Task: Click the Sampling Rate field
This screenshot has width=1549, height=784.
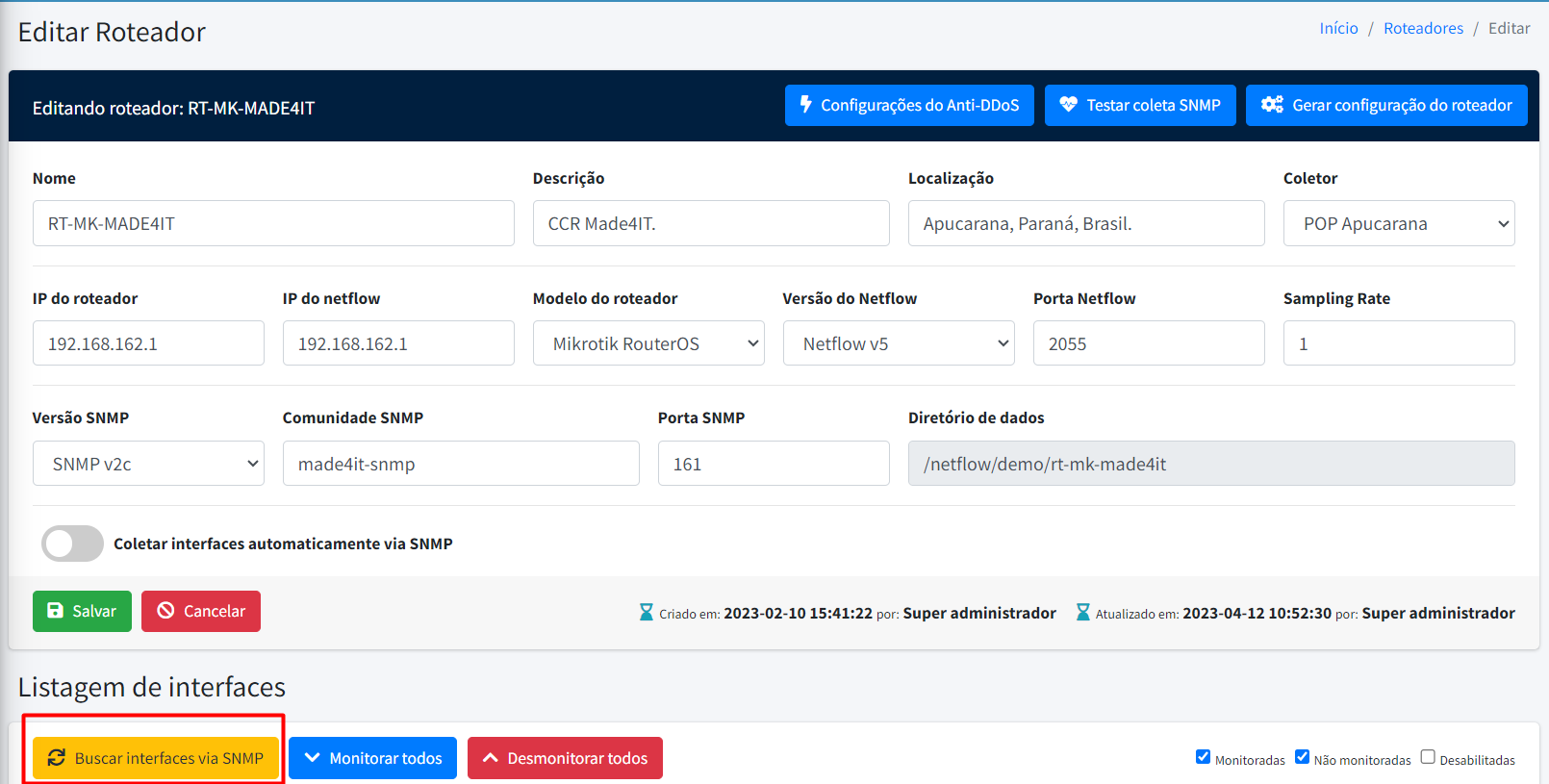Action: coord(1399,343)
